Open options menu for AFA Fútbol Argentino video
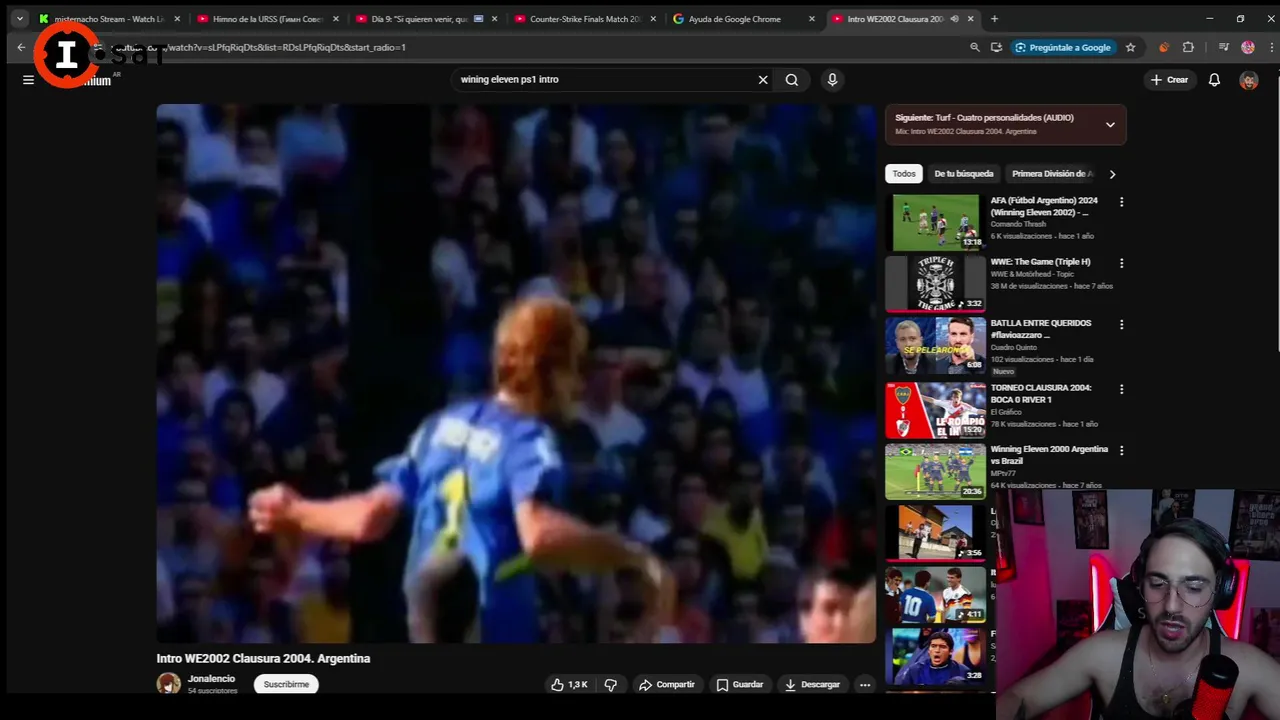The width and height of the screenshot is (1280, 720). (x=1121, y=202)
